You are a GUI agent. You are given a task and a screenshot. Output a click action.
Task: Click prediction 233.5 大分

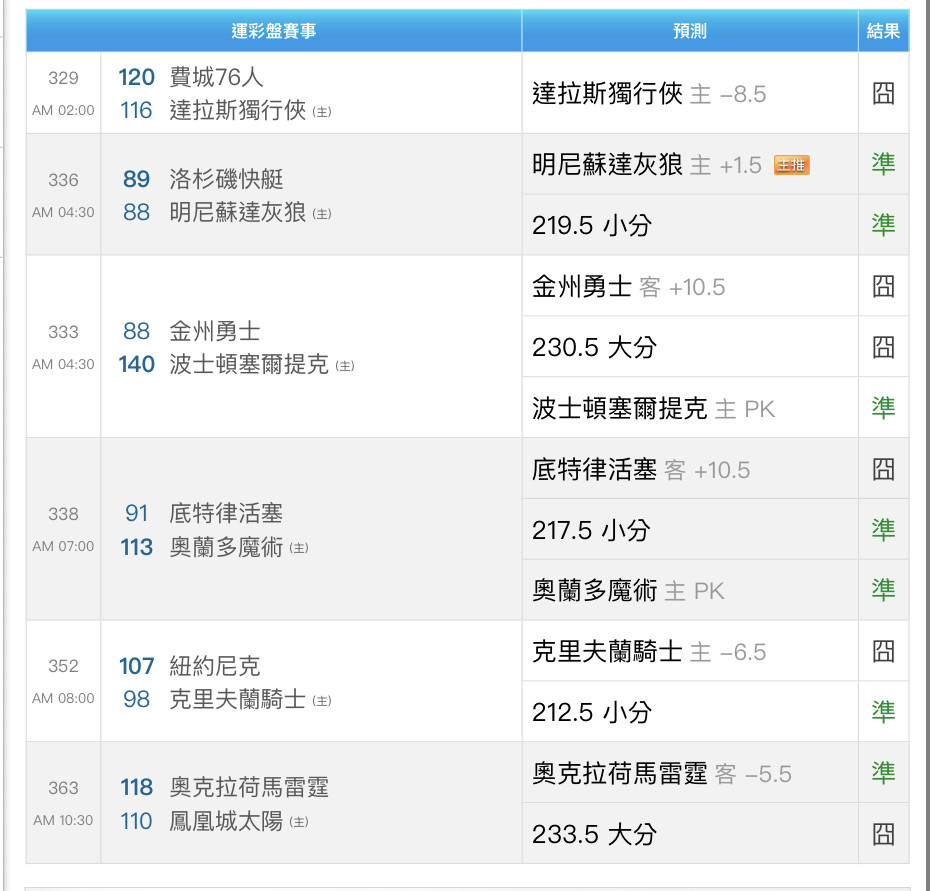(594, 834)
